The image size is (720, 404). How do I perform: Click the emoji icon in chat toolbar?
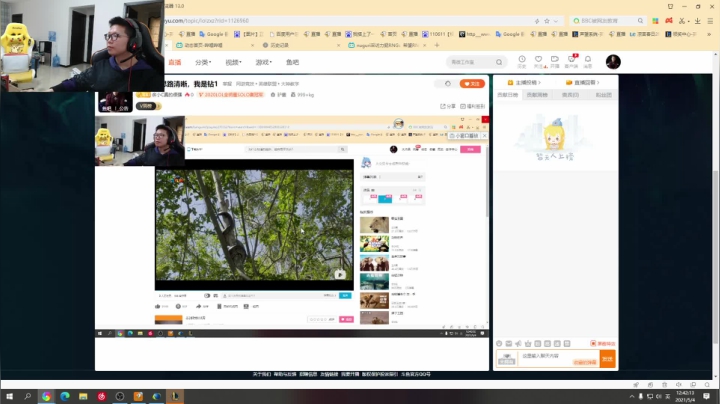point(499,343)
